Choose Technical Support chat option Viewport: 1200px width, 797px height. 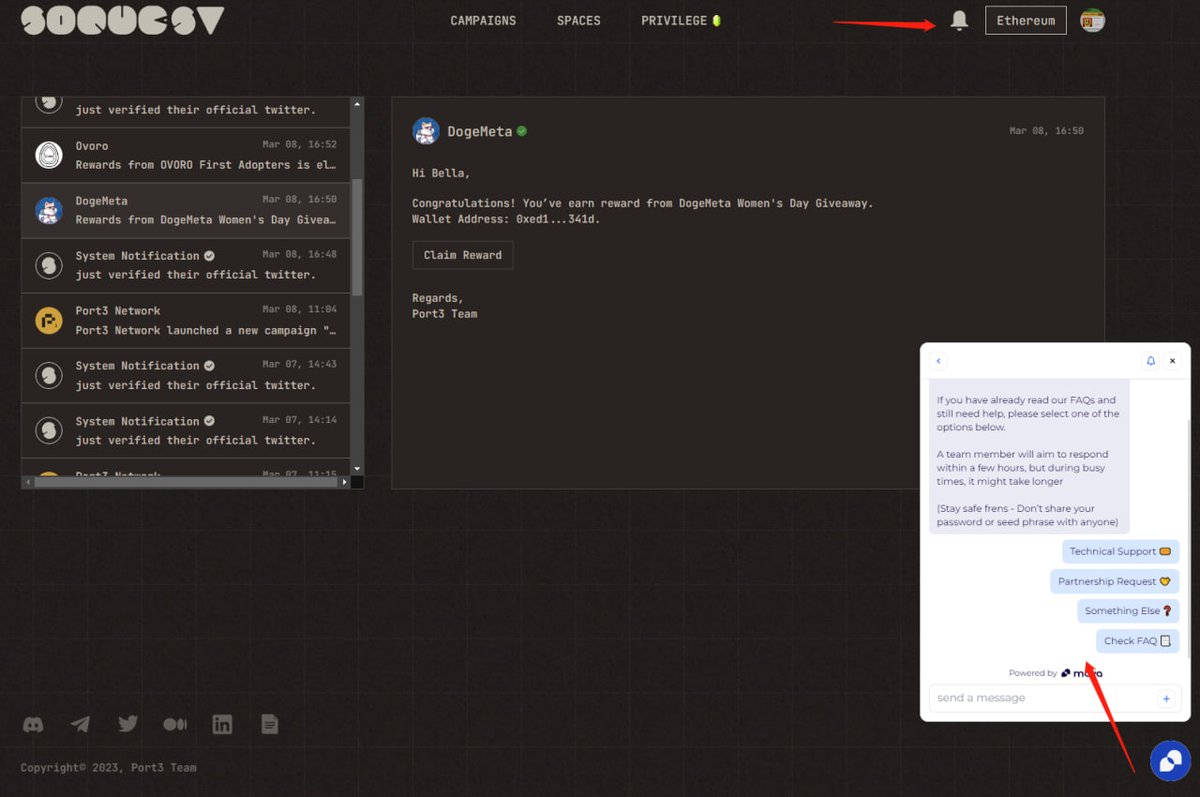tap(1120, 551)
